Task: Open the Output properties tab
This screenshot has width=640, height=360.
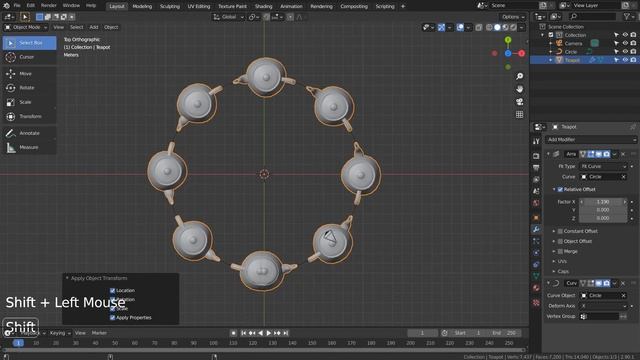Action: [536, 168]
